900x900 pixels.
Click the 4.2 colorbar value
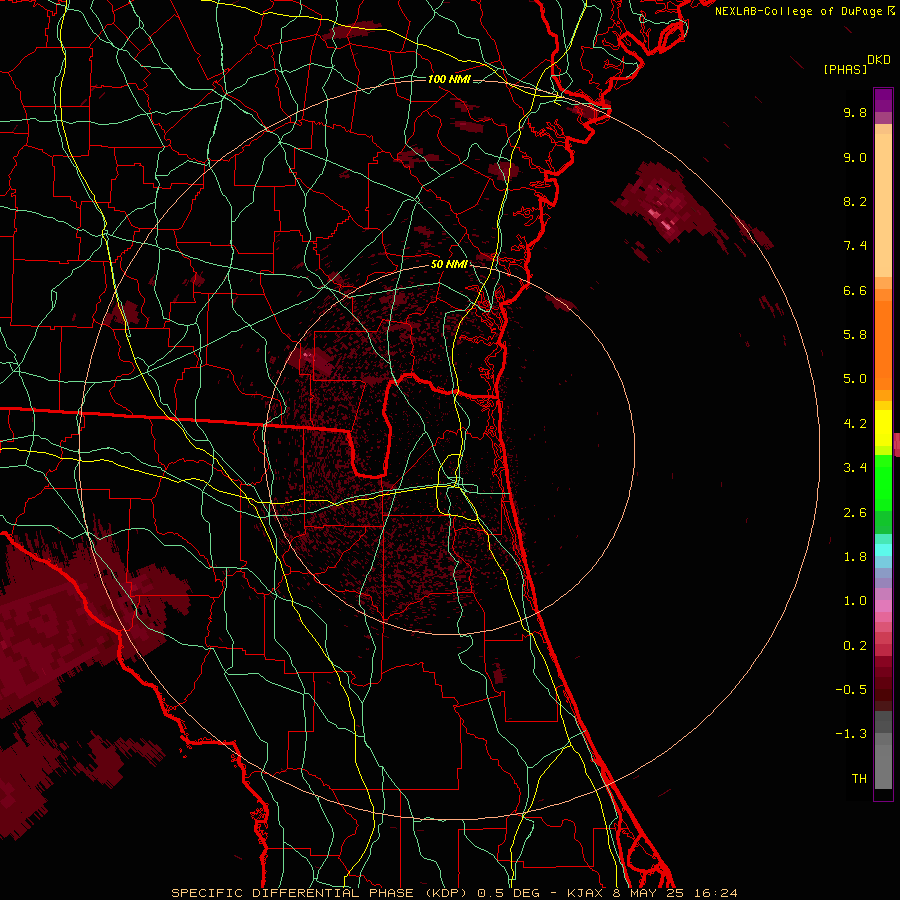point(855,424)
